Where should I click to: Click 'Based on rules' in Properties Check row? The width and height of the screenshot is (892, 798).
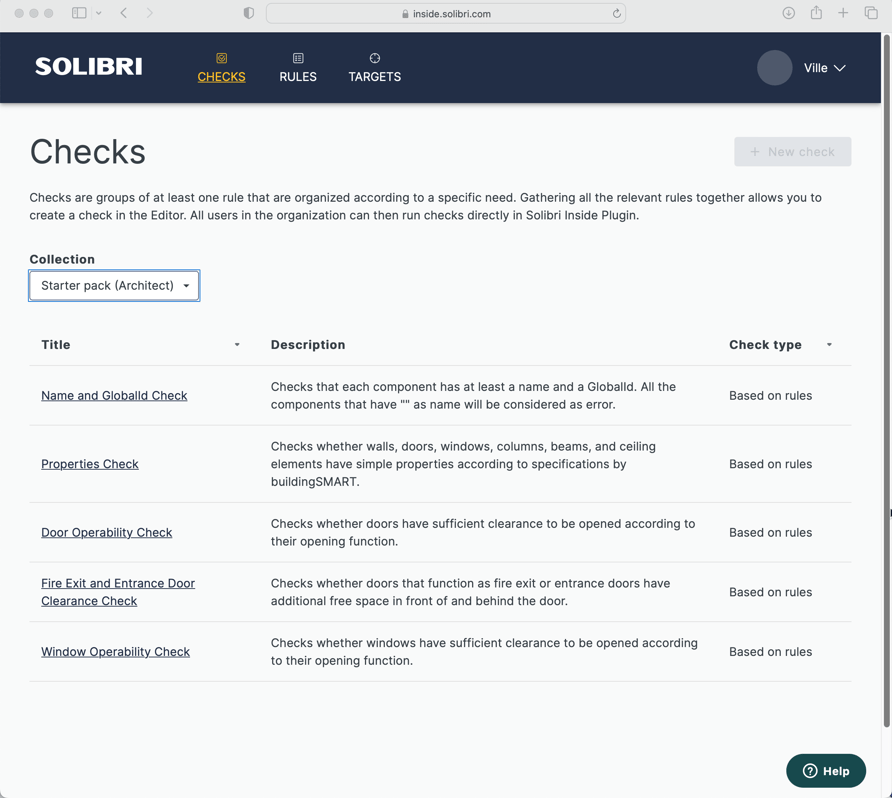click(770, 464)
